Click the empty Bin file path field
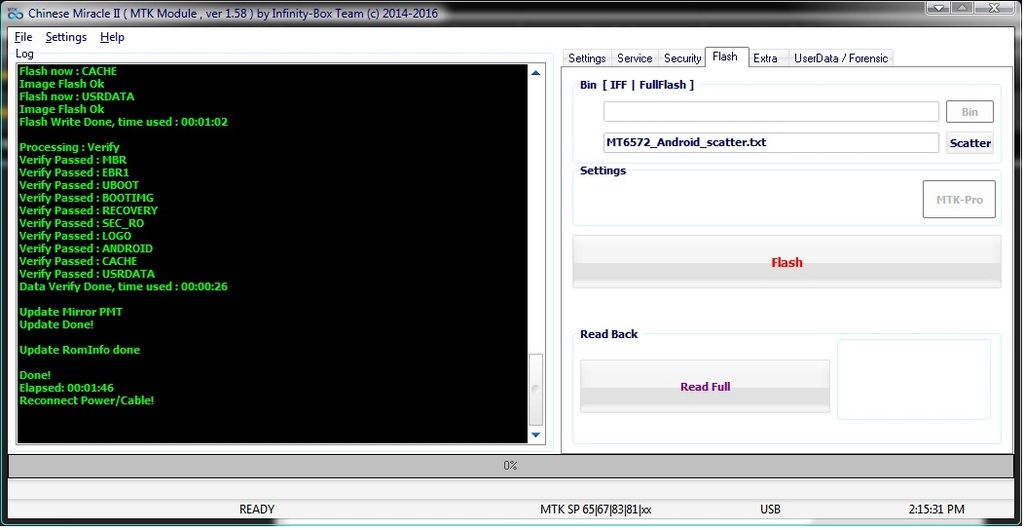This screenshot has width=1024, height=530. (770, 112)
